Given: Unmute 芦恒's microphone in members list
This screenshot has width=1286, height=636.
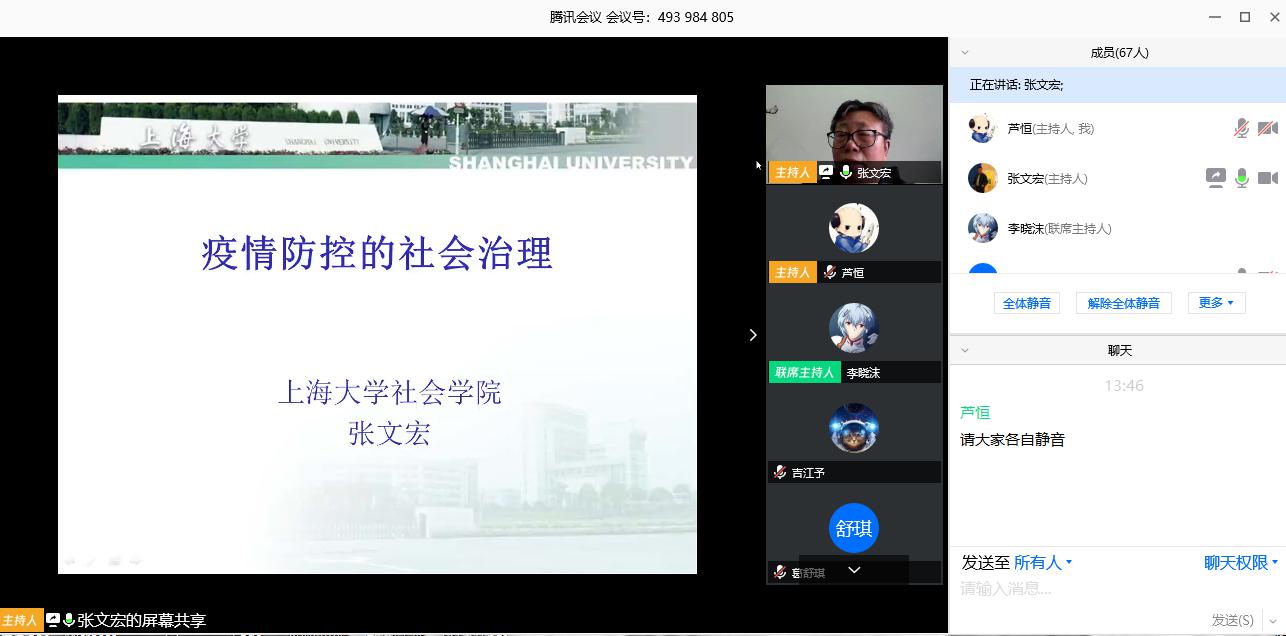Looking at the screenshot, I should click(x=1241, y=128).
